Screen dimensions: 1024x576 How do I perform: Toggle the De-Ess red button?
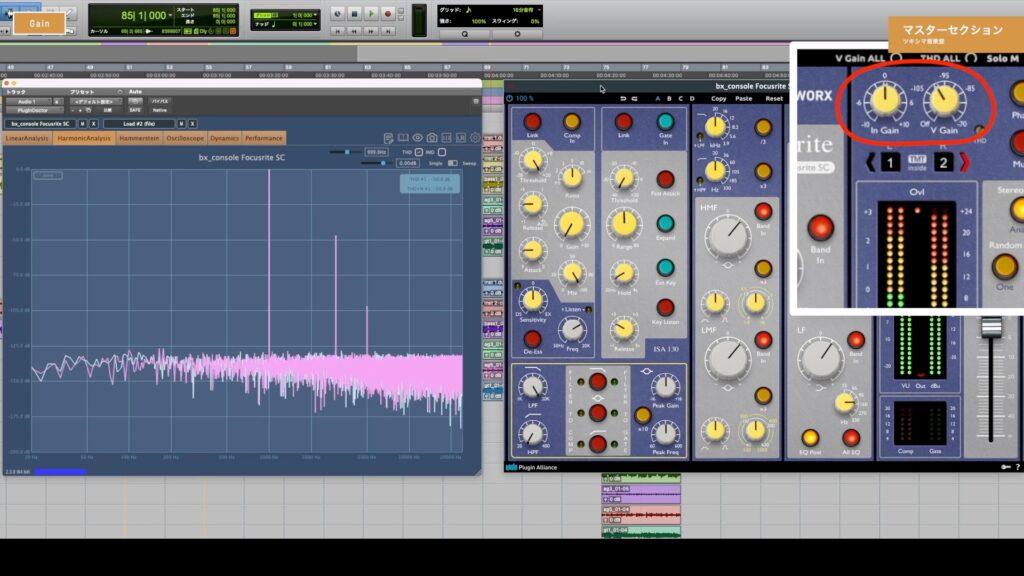532,339
